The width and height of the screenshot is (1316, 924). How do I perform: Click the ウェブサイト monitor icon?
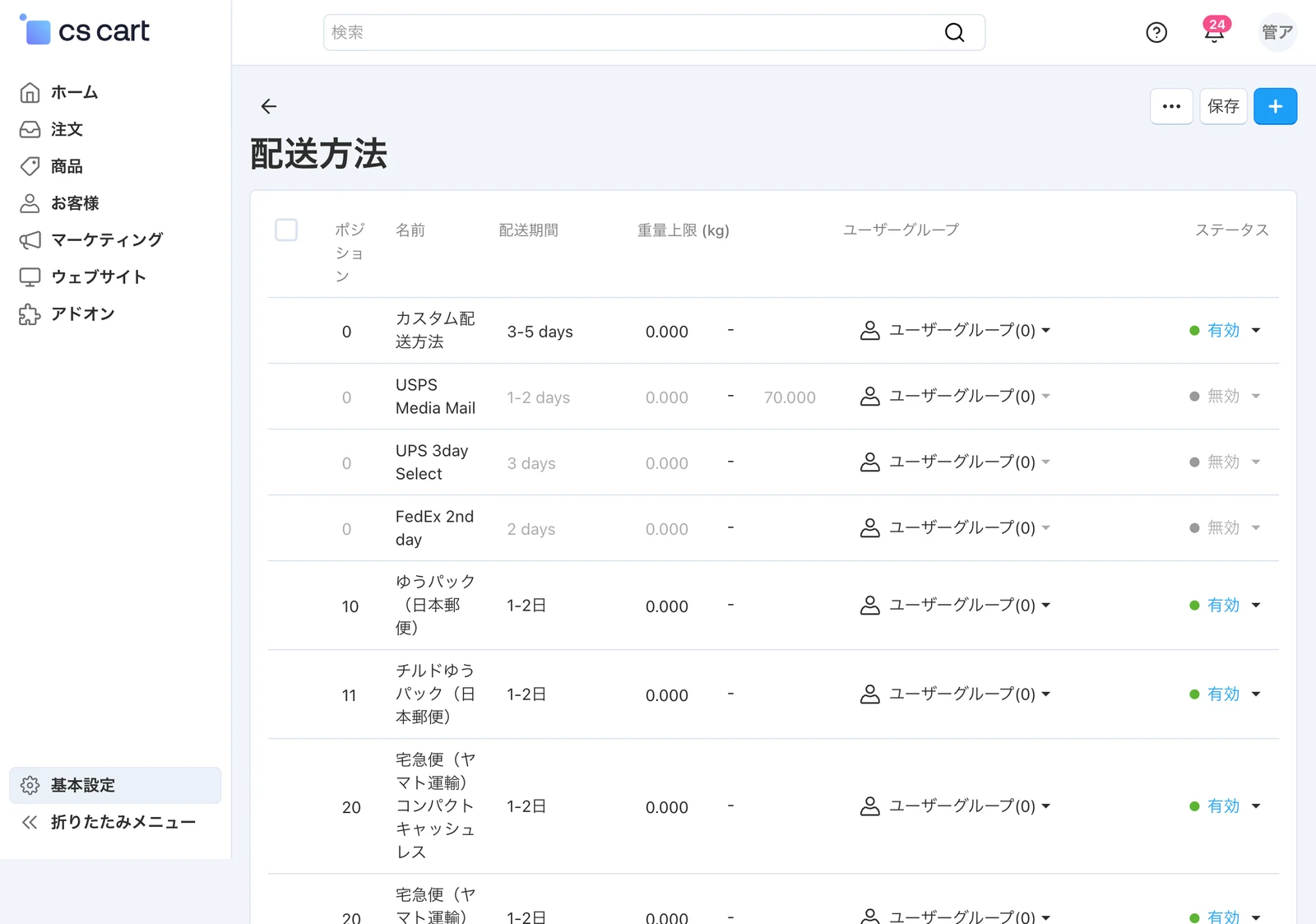(30, 277)
